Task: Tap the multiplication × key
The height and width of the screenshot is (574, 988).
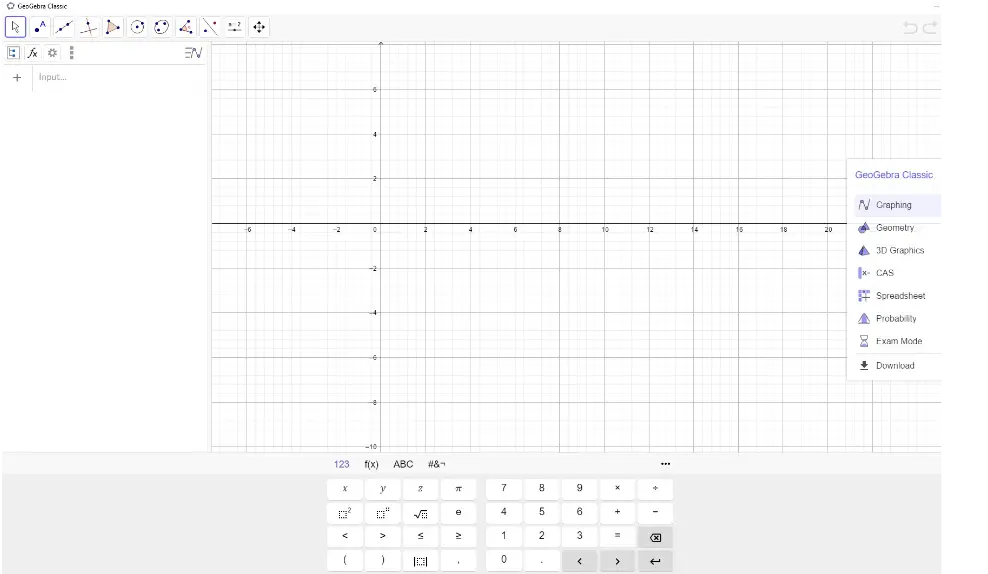Action: [617, 488]
